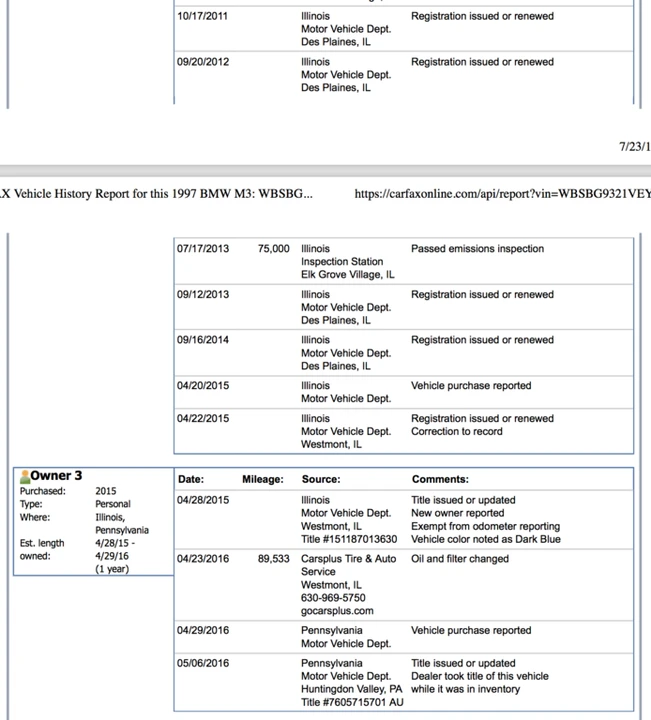Image resolution: width=651 pixels, height=720 pixels.
Task: Select the 2015 purchased year value
Action: 106,491
